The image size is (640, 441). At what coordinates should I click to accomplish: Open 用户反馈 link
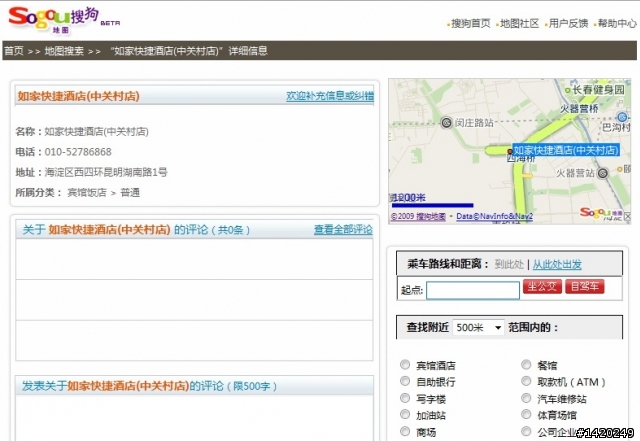(568, 24)
